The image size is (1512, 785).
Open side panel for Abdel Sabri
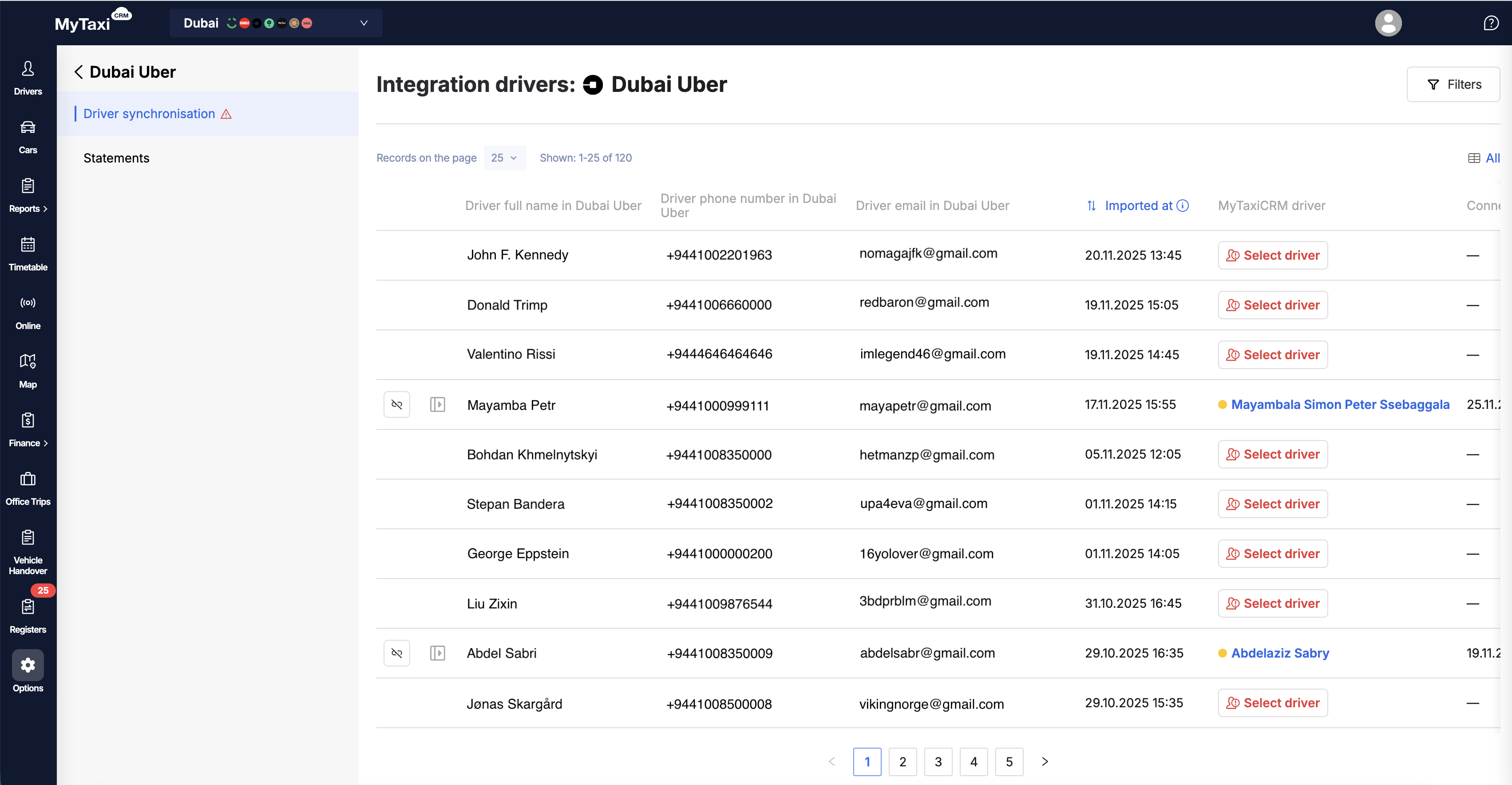point(437,654)
